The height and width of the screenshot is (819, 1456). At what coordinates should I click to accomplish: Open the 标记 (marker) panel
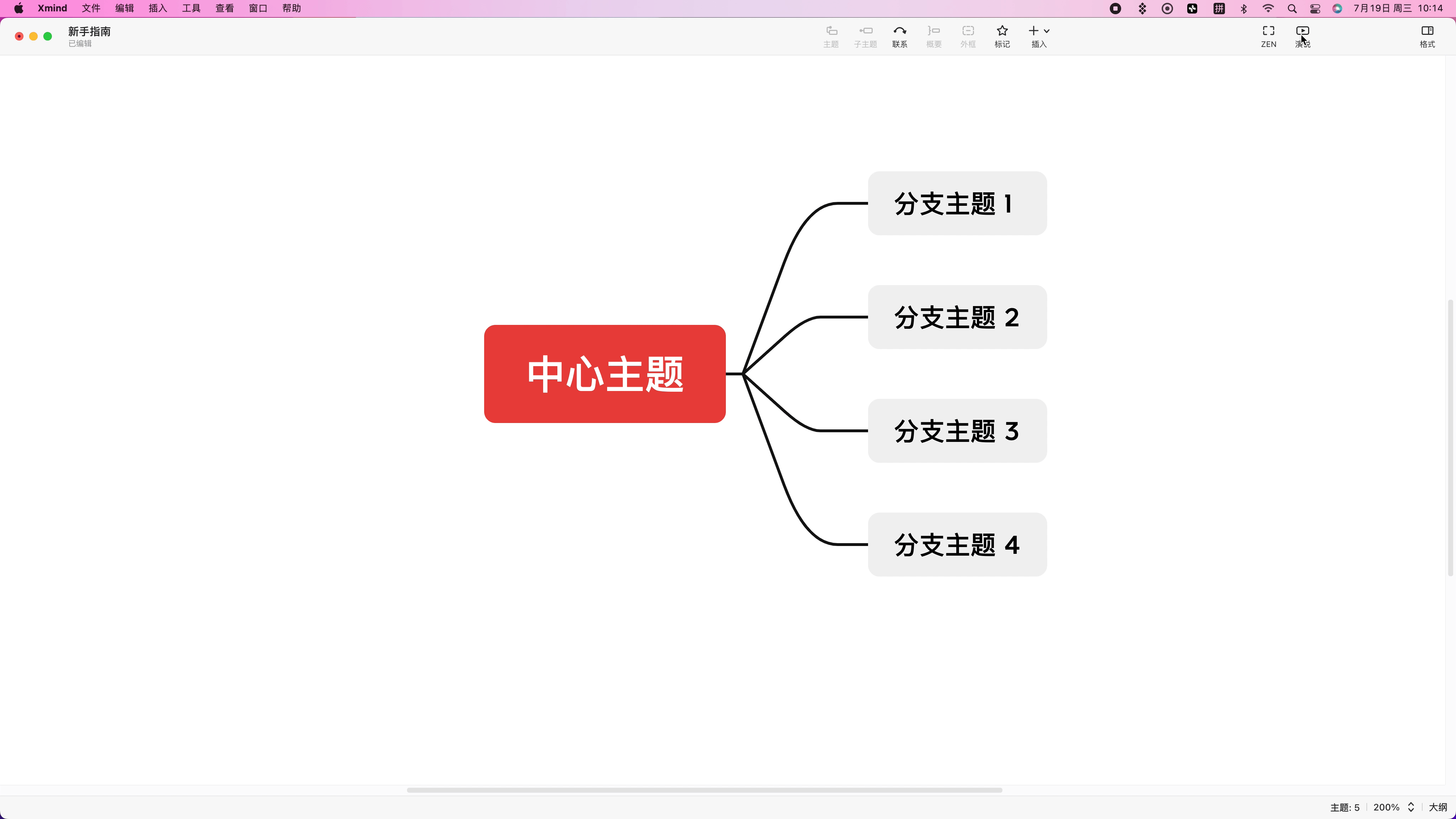1002,36
